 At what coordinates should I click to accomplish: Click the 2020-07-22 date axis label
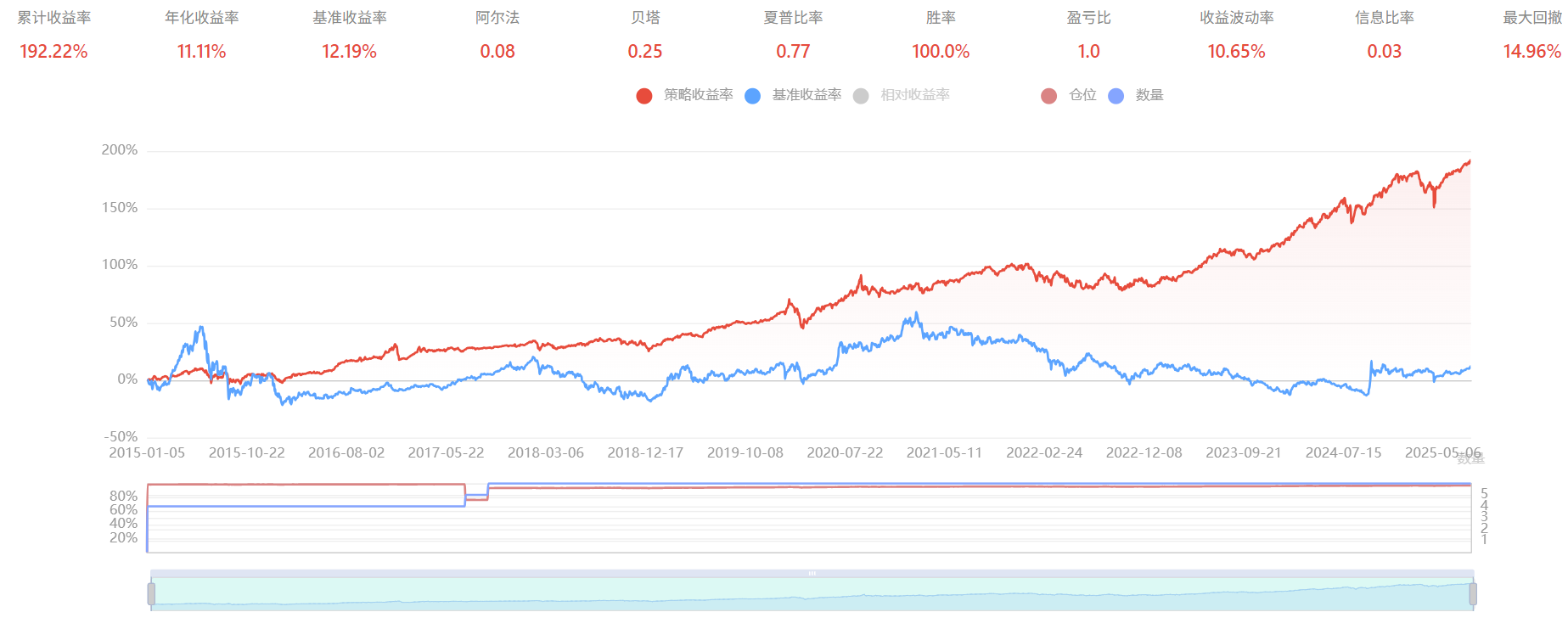pyautogui.click(x=845, y=453)
